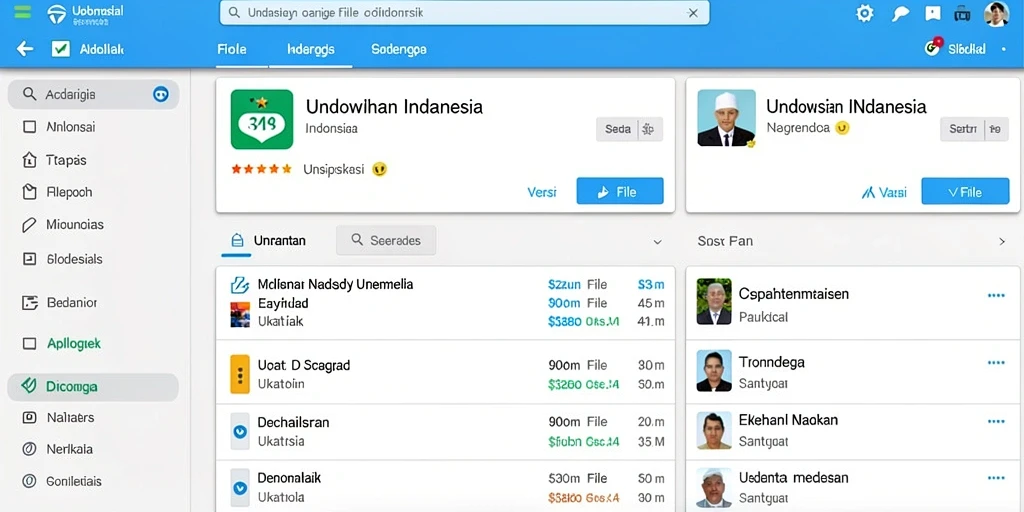Select Nnlonsai in the sidebar
The height and width of the screenshot is (512, 1024).
(71, 127)
